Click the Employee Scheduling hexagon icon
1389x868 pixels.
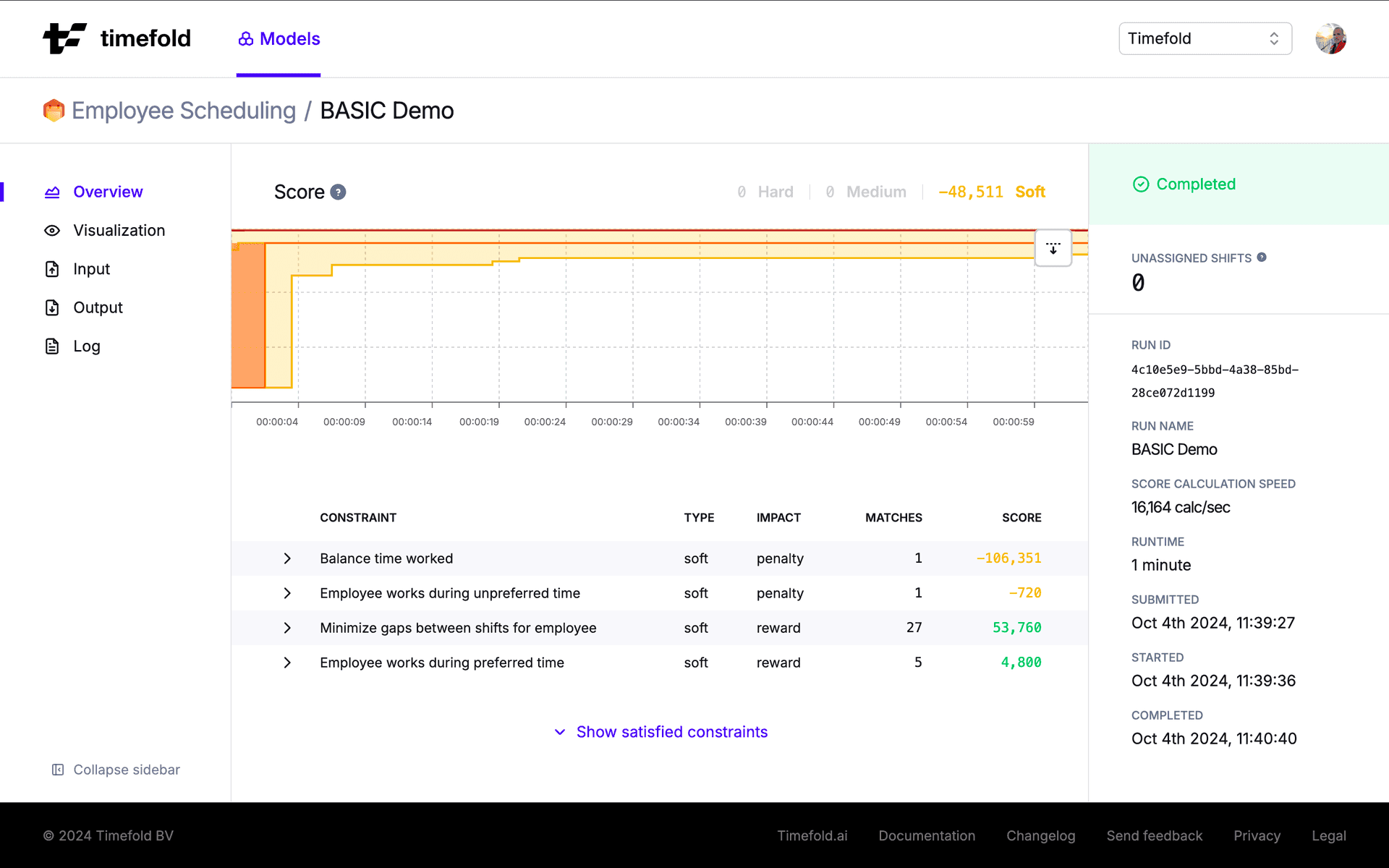54,110
